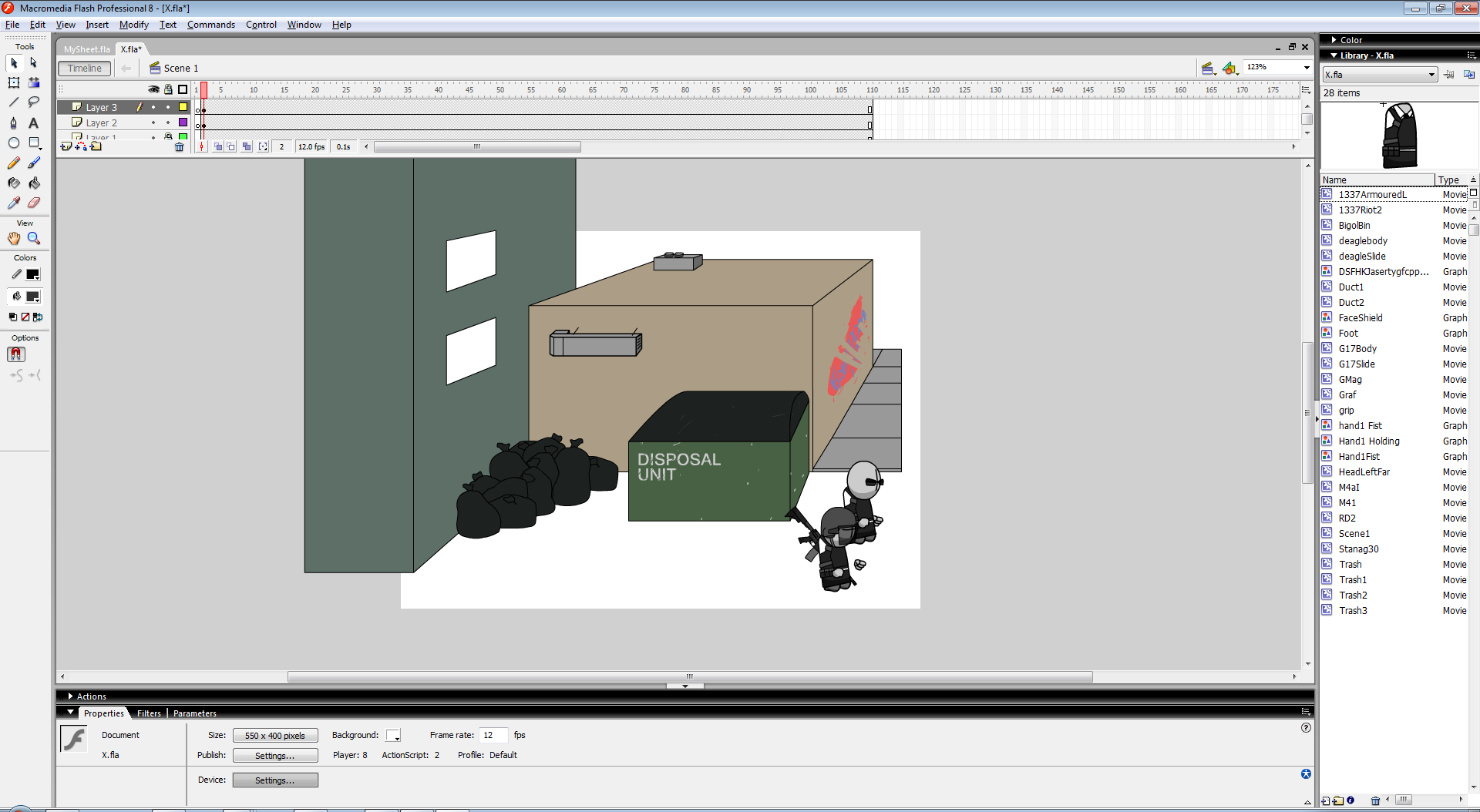Expand the Actions panel
This screenshot has width=1480, height=812.
[70, 696]
